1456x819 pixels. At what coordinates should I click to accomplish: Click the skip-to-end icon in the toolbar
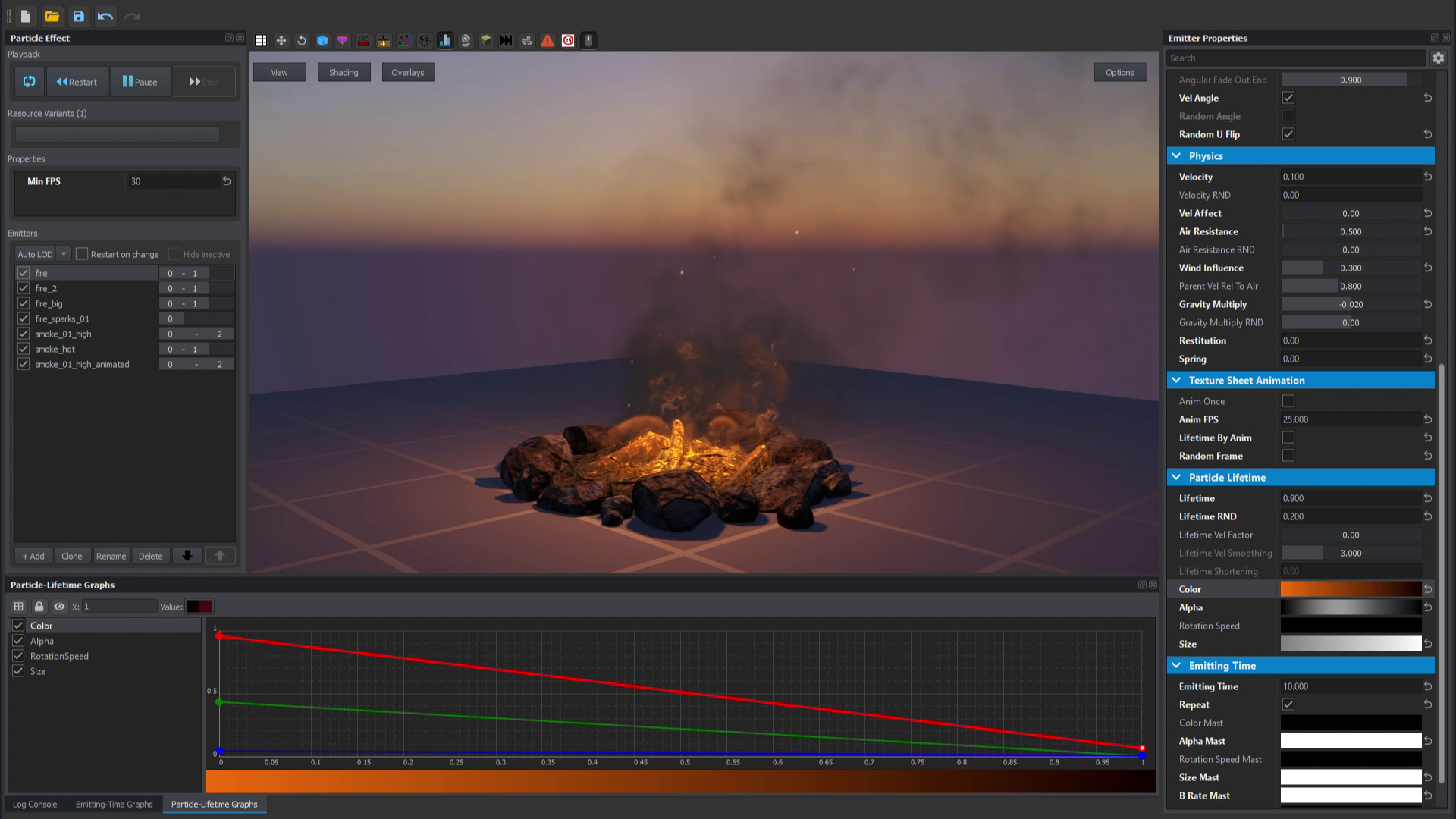[507, 40]
